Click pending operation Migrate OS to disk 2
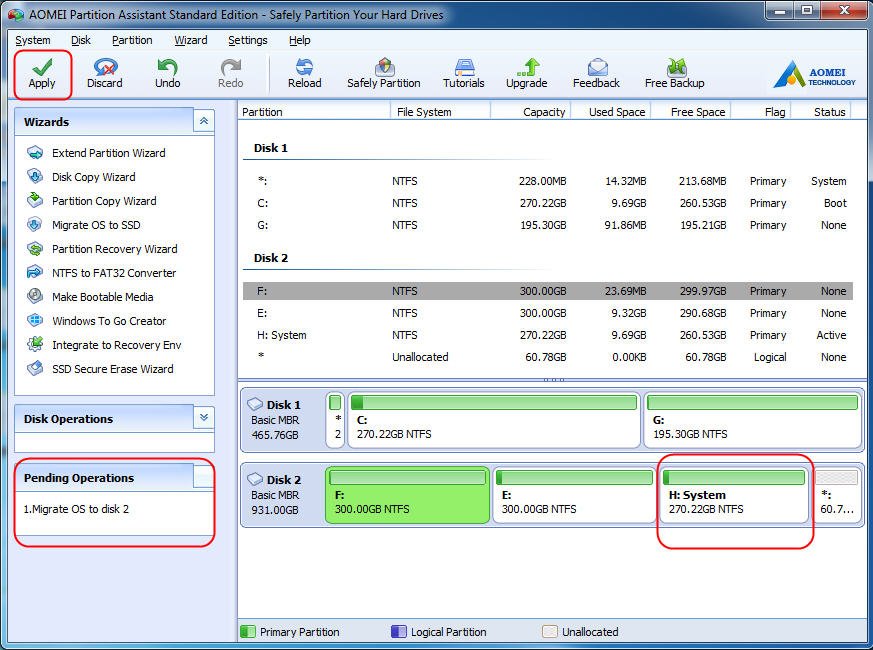873x650 pixels. pos(76,509)
